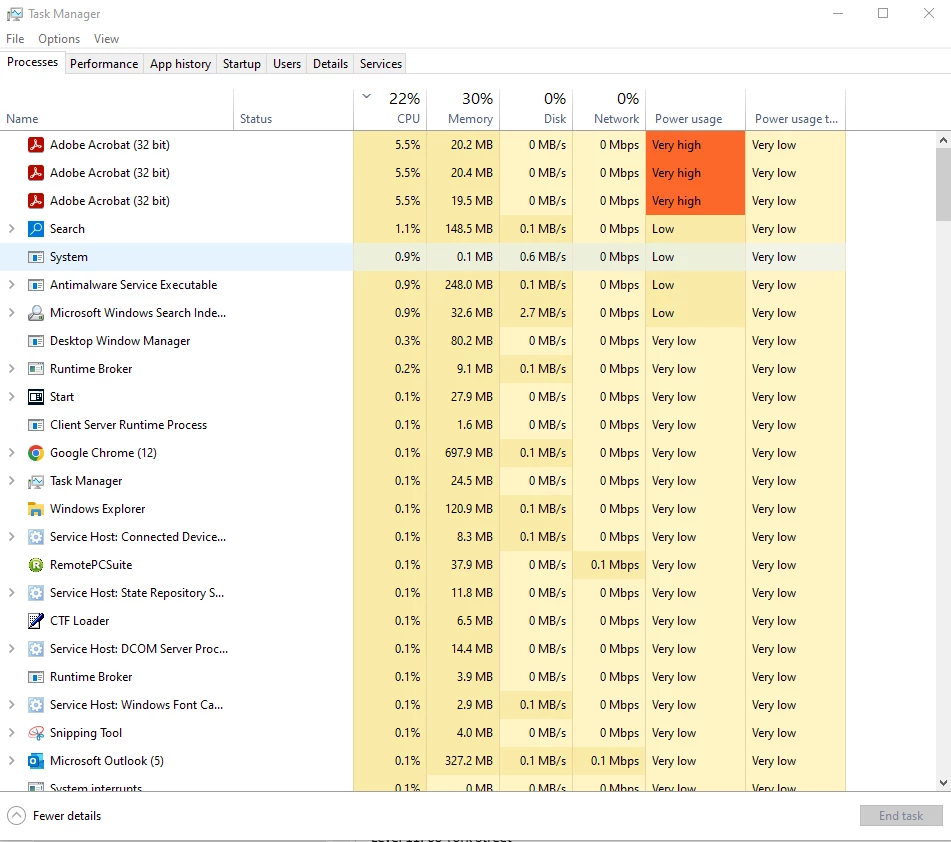This screenshot has height=842, width=951.
Task: Expand the Start process group
Action: click(x=12, y=397)
